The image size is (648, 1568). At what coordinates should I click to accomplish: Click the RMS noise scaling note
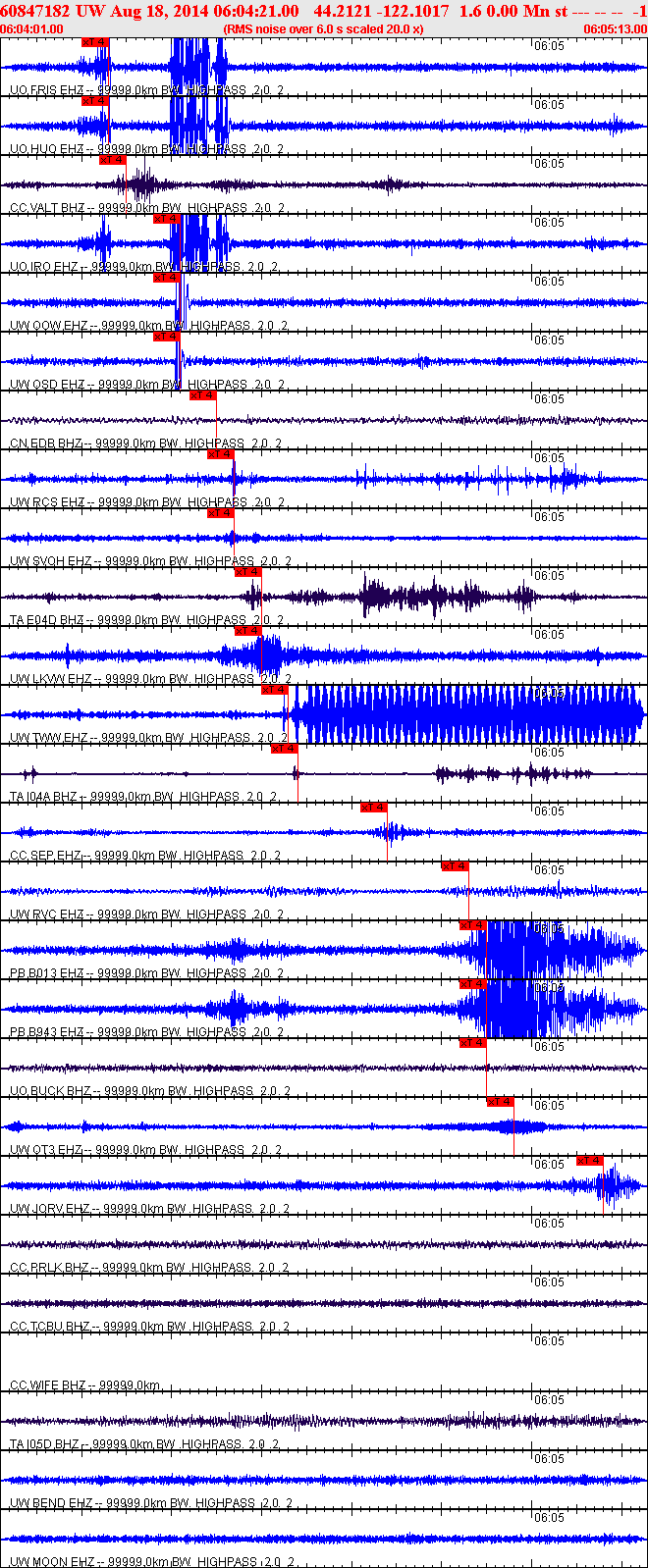tap(324, 29)
